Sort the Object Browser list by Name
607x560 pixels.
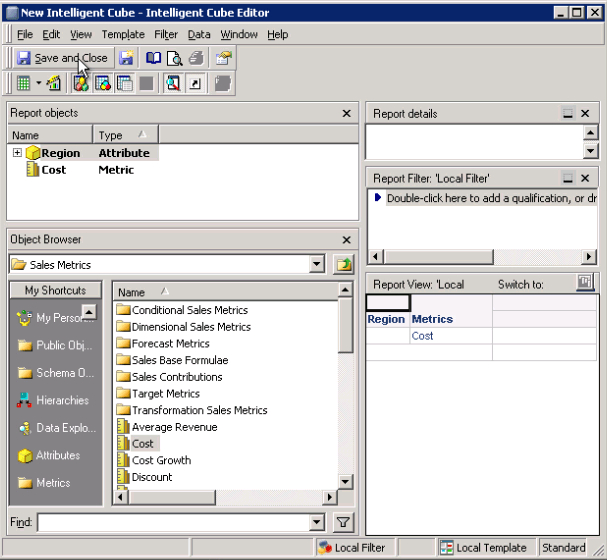(x=226, y=292)
